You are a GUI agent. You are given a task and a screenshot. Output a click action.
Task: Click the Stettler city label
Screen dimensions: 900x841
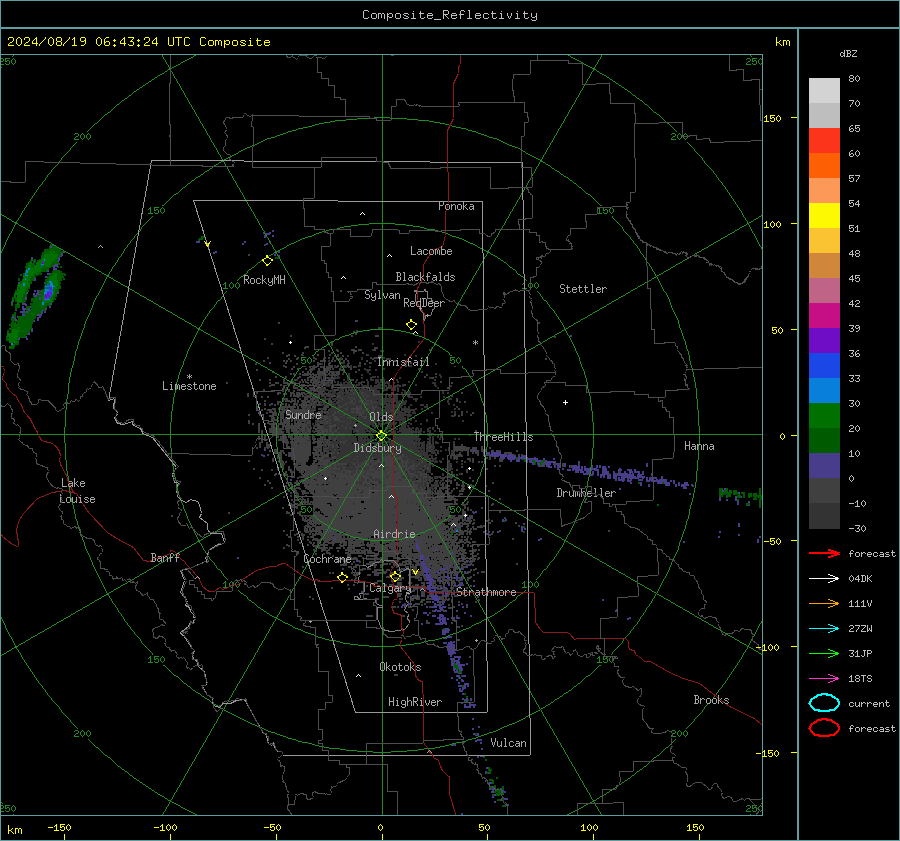[x=583, y=289]
